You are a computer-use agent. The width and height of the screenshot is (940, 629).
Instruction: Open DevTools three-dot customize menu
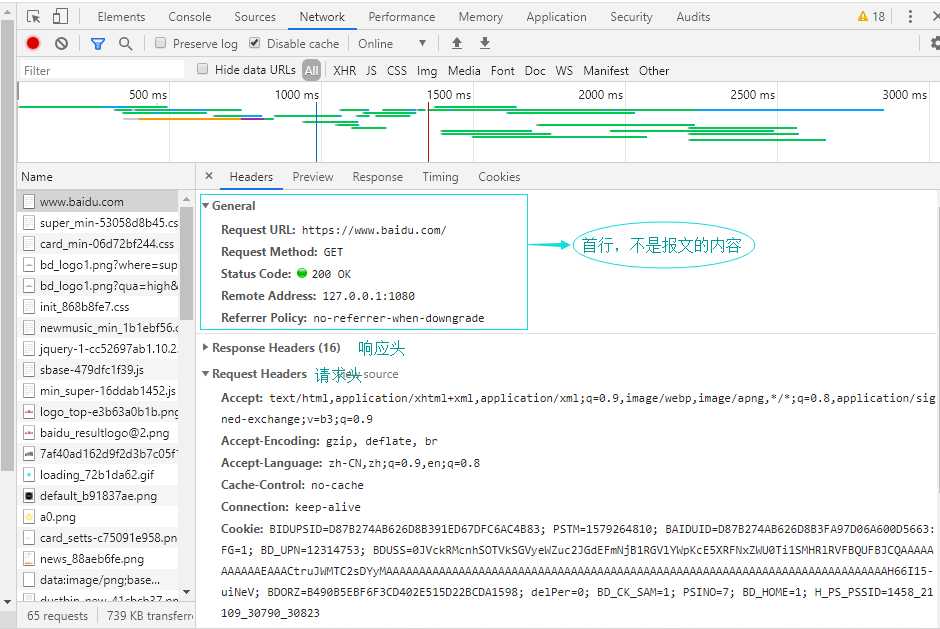[x=910, y=17]
